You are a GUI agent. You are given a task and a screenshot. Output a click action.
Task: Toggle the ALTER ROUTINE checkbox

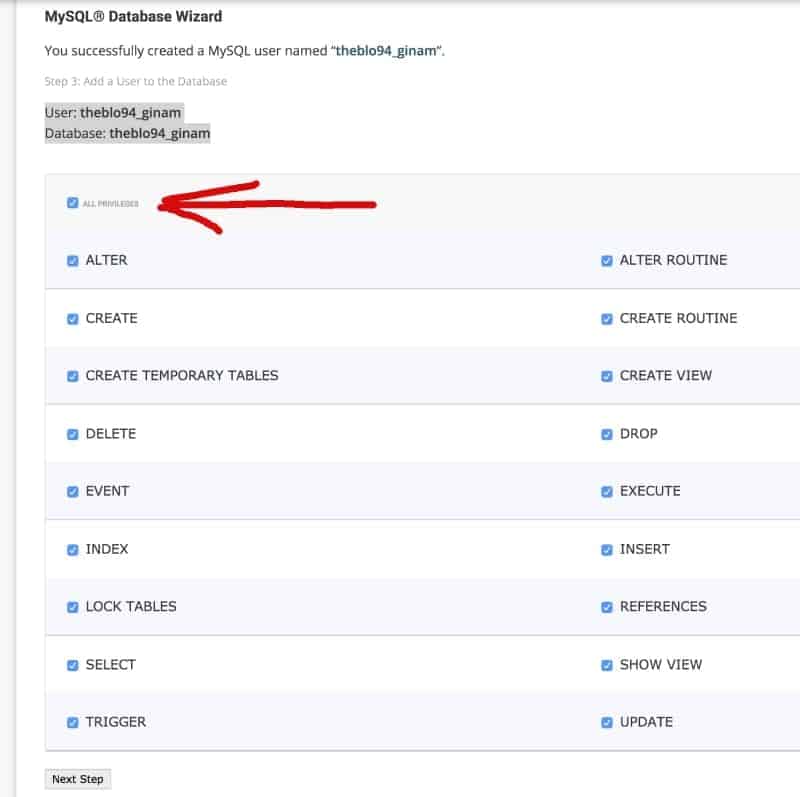(607, 261)
